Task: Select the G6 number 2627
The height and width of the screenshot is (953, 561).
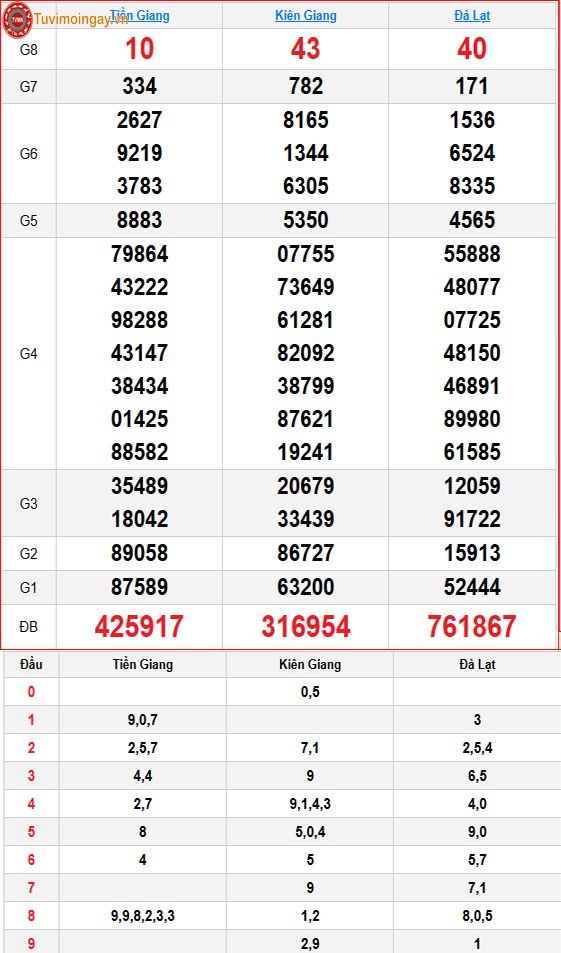Action: tap(140, 120)
